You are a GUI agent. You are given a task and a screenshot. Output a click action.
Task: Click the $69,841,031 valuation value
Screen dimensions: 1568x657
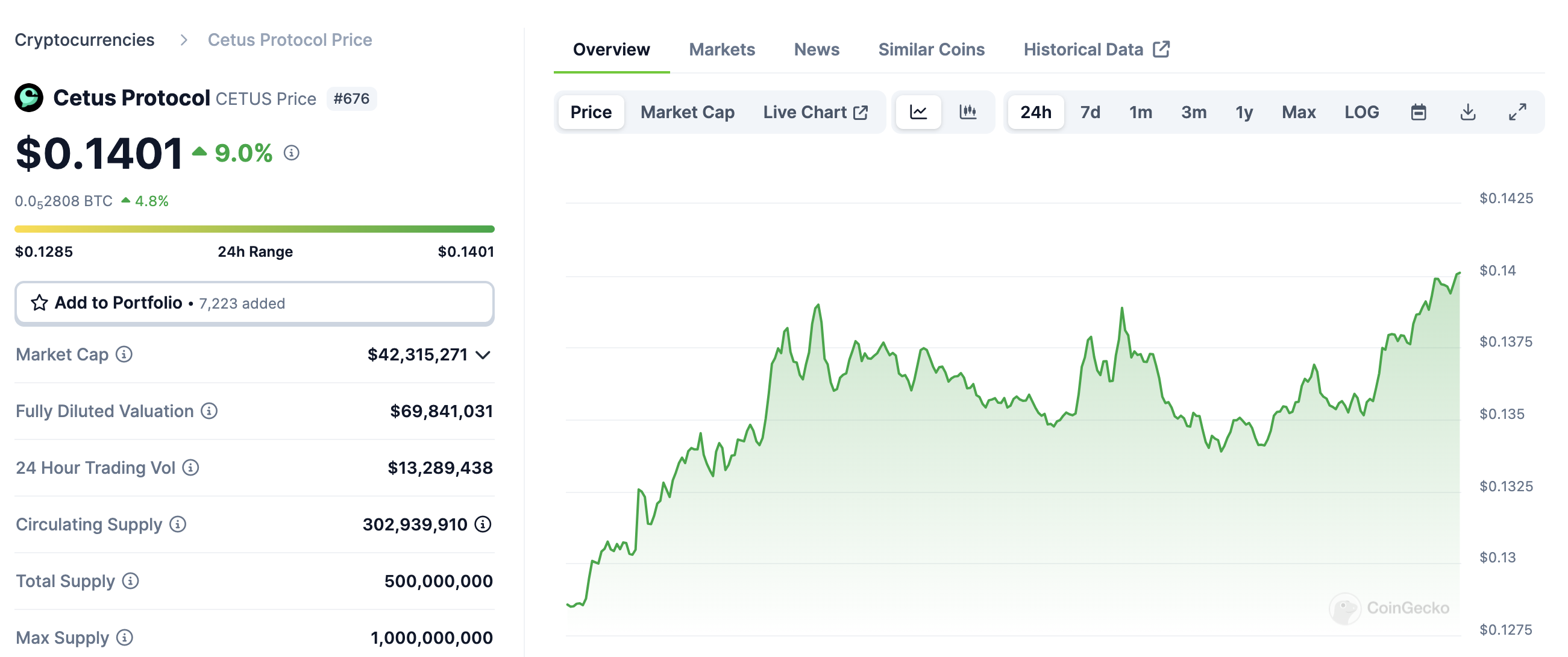pos(441,411)
